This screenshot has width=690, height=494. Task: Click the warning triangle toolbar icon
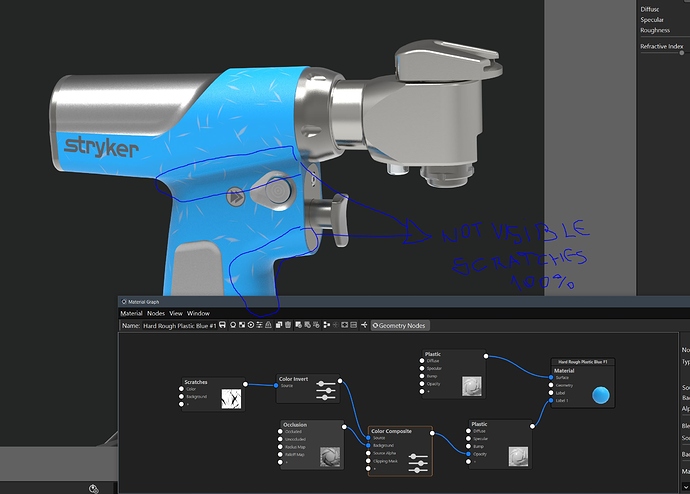pyautogui.click(x=268, y=325)
